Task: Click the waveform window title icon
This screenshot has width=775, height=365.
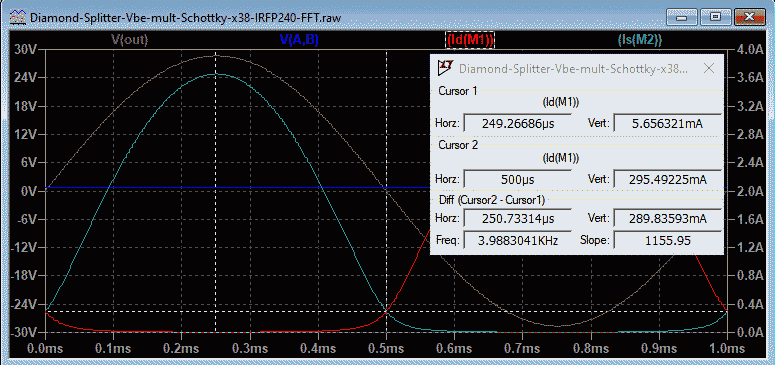Action: (18, 17)
